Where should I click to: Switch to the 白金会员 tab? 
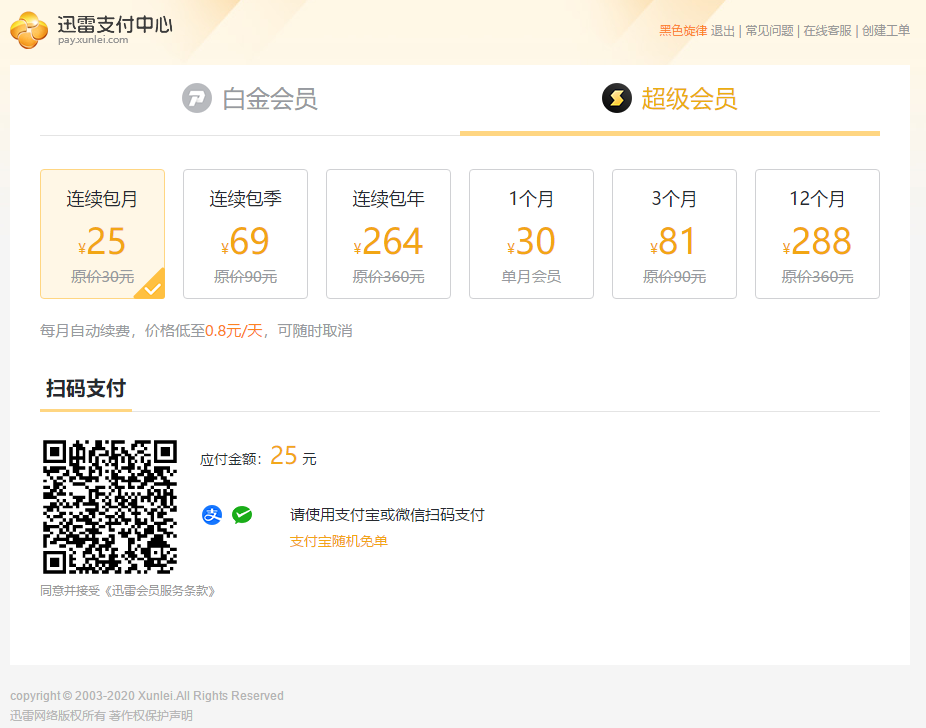(x=250, y=99)
